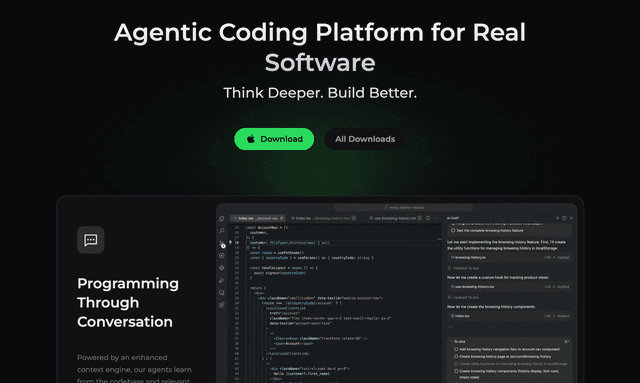Click the IDE title search box
Image resolution: width=640 pixels, height=383 pixels.
tap(404, 207)
